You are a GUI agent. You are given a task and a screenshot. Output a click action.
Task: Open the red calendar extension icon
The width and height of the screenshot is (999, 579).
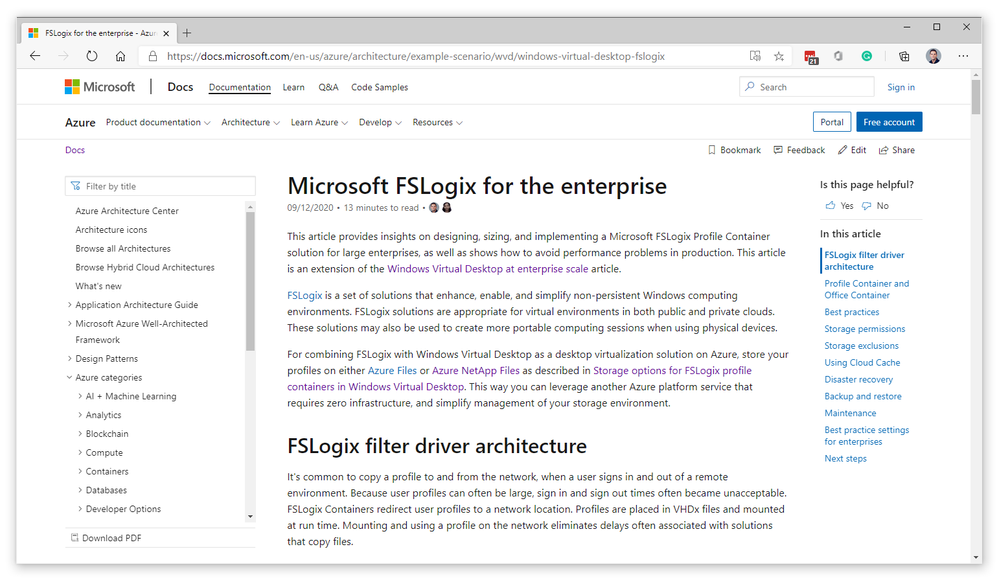click(x=811, y=57)
